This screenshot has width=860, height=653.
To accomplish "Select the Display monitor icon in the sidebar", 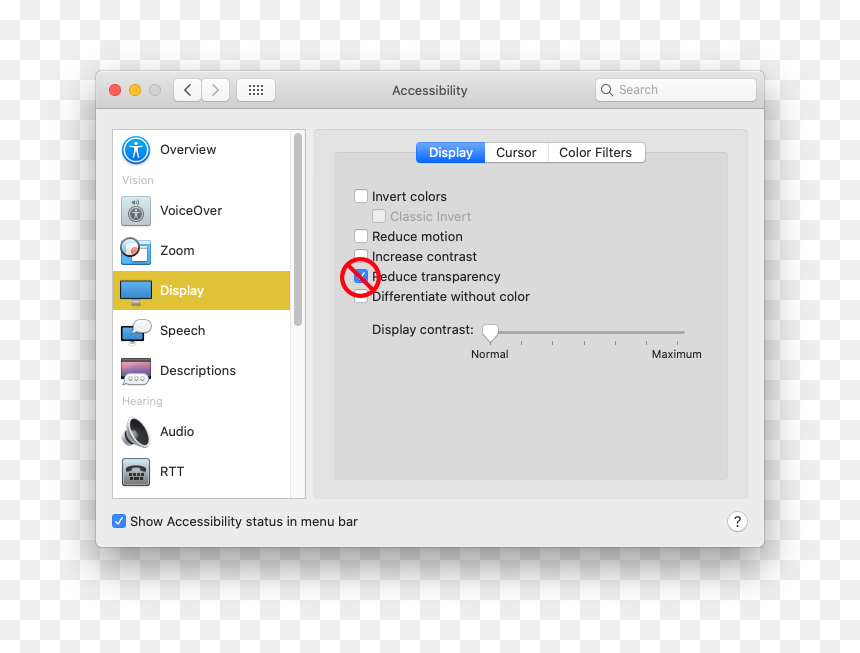I will click(x=135, y=291).
